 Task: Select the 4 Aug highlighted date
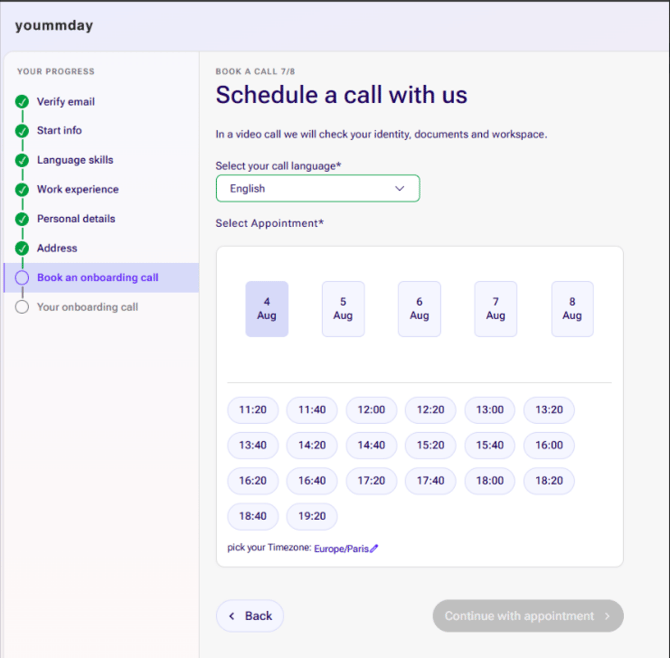tap(267, 309)
